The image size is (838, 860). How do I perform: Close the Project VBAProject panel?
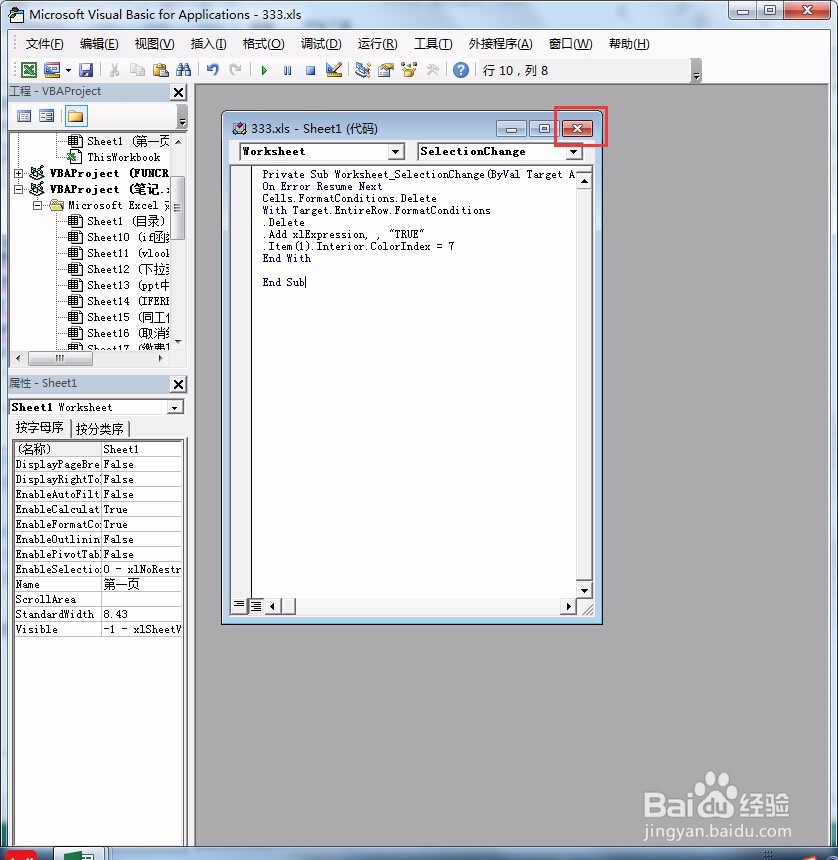click(179, 92)
